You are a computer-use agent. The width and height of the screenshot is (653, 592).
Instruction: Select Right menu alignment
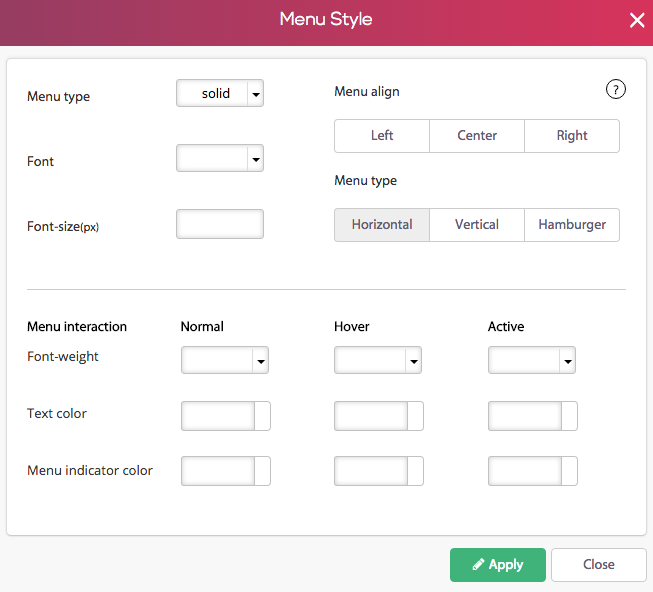(x=572, y=136)
